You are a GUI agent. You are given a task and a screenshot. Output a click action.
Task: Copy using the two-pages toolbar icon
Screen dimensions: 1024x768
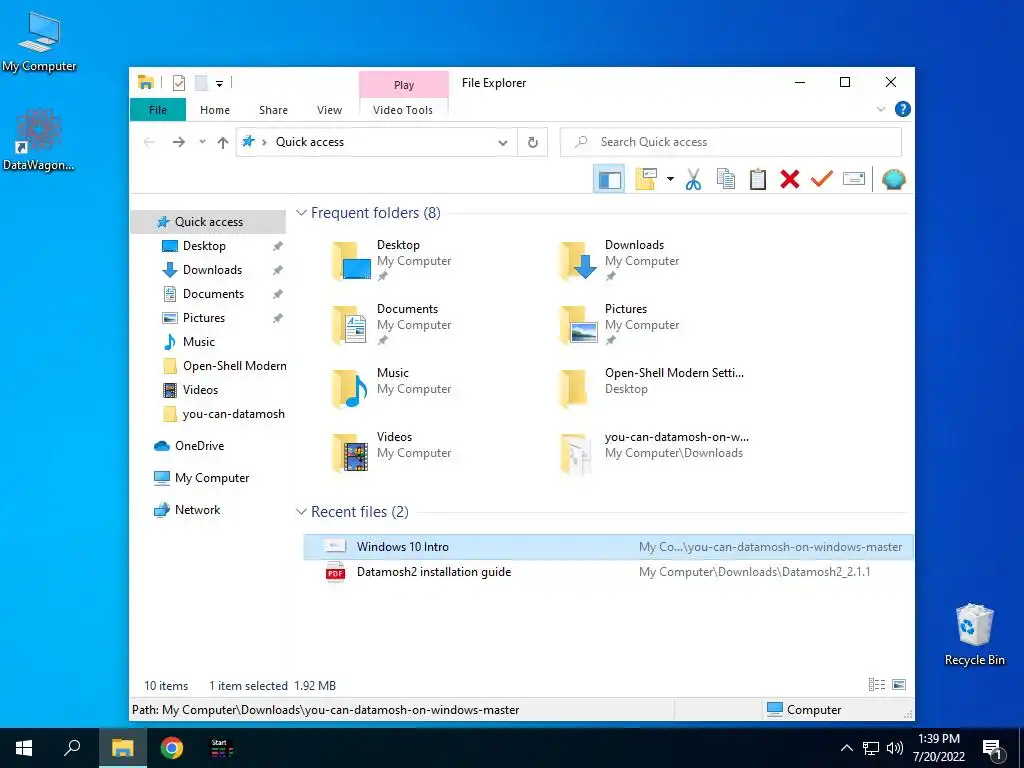tap(726, 179)
